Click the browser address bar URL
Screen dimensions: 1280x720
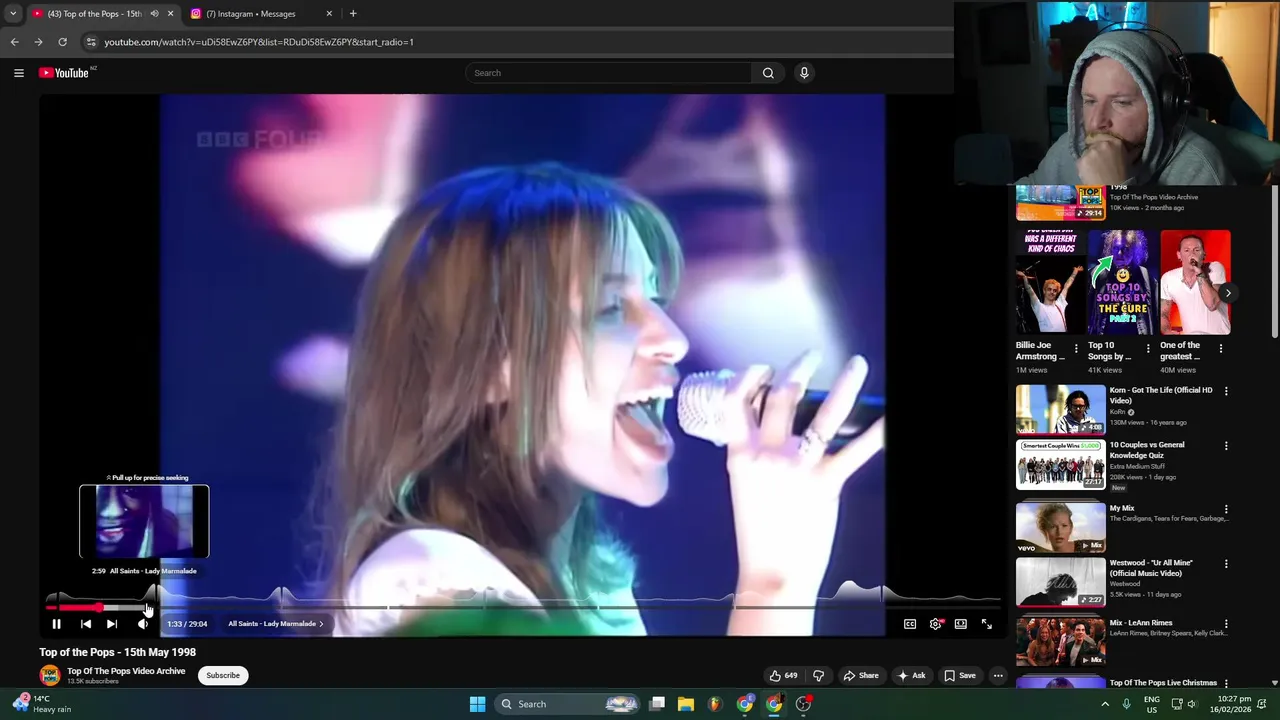[259, 42]
